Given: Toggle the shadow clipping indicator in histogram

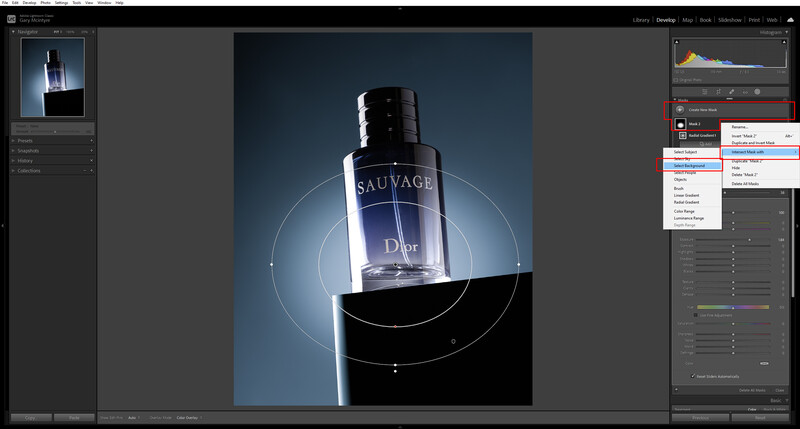Looking at the screenshot, I should coord(677,42).
